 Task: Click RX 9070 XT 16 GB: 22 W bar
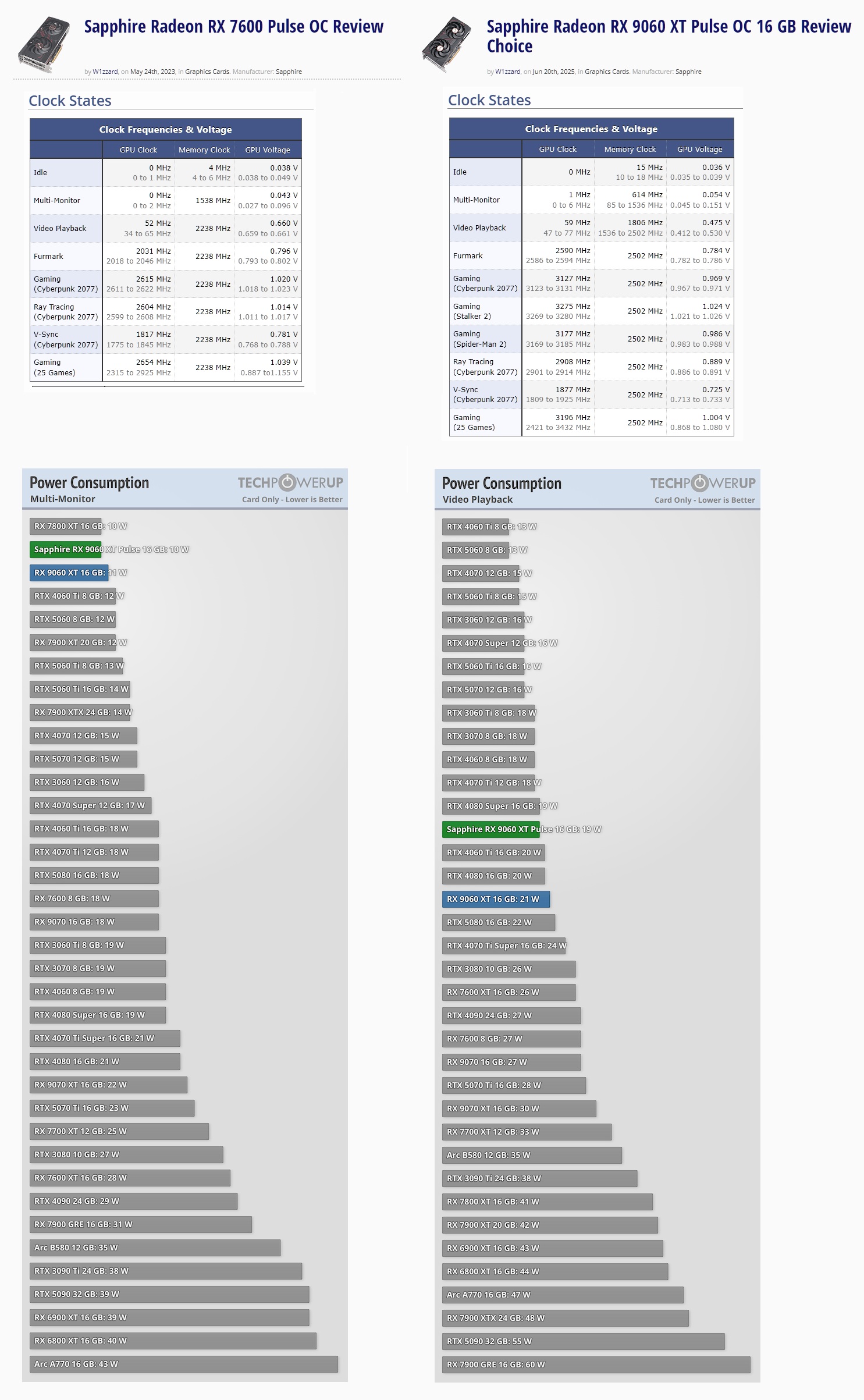pos(109,1085)
